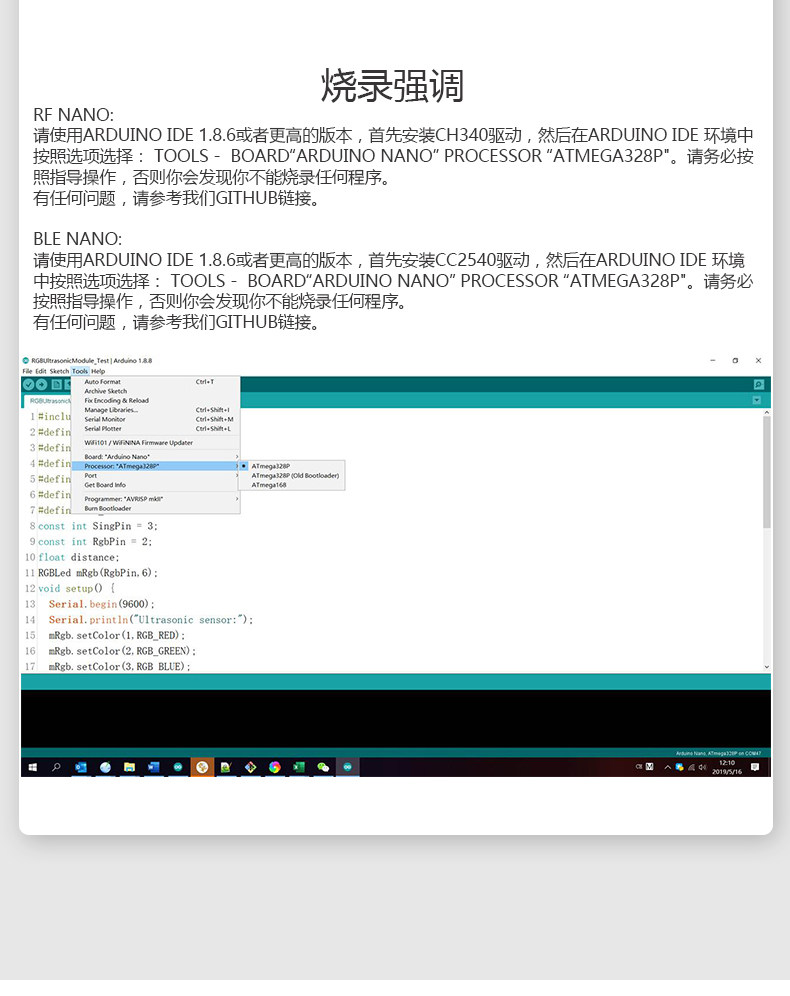
Task: Click the editor vertical scrollbar thumb
Action: coord(767,472)
